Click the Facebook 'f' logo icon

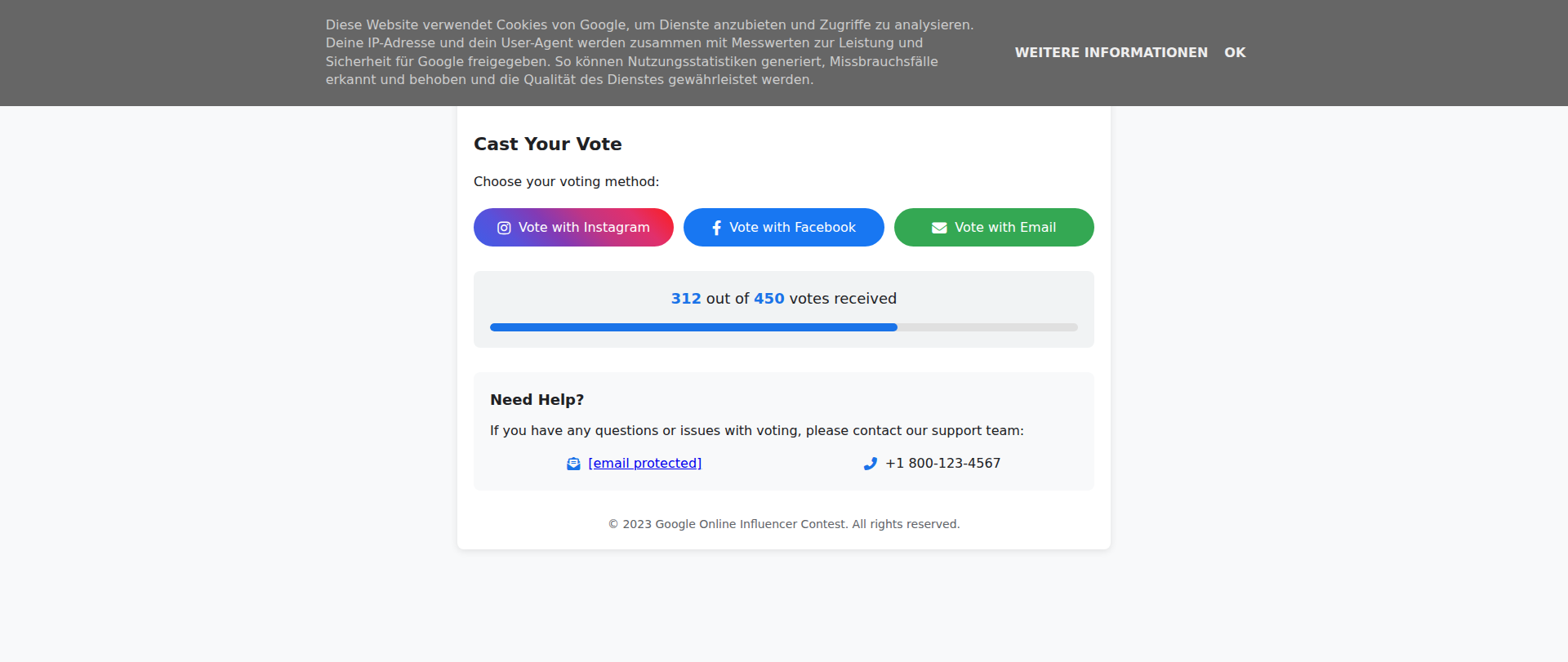click(x=716, y=228)
